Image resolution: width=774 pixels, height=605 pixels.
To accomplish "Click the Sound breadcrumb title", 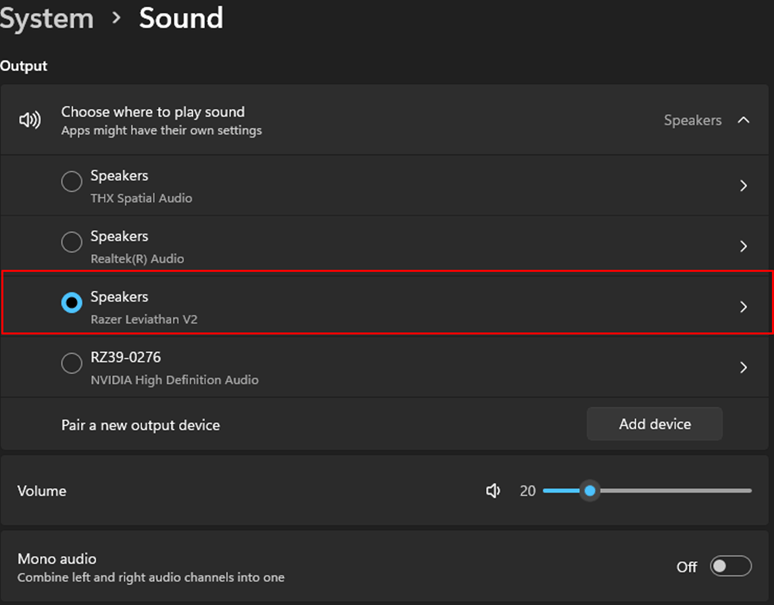I will coord(181,18).
